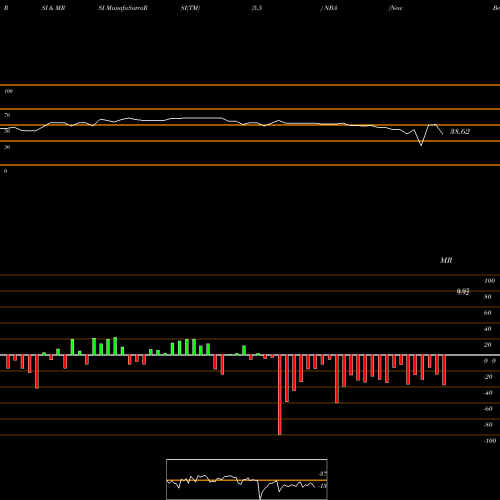Click the -40 label on MR axis
The height and width of the screenshot is (500, 500).
(x=488, y=393)
